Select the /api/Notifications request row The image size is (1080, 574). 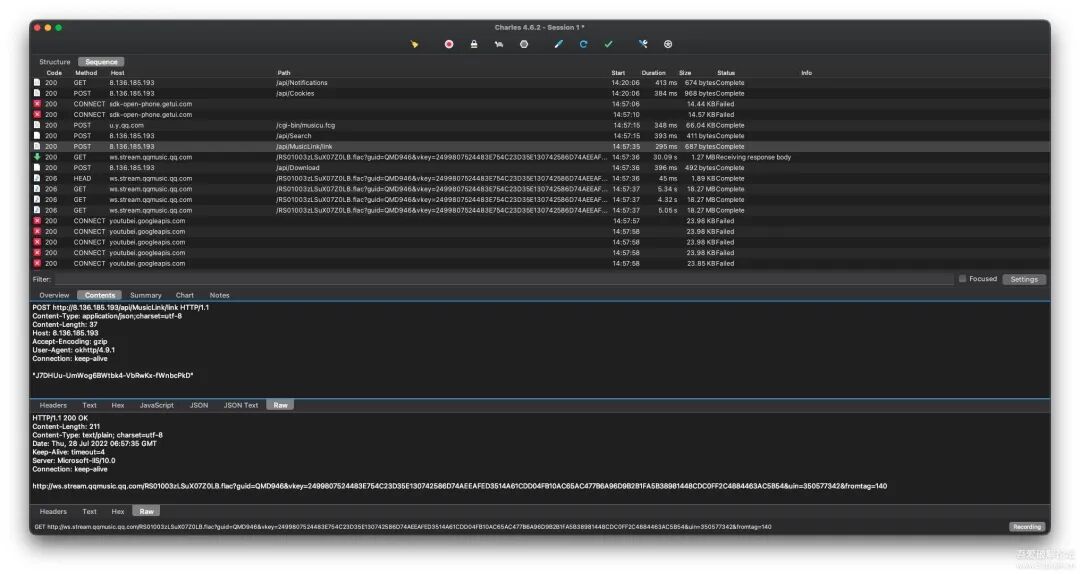click(540, 83)
